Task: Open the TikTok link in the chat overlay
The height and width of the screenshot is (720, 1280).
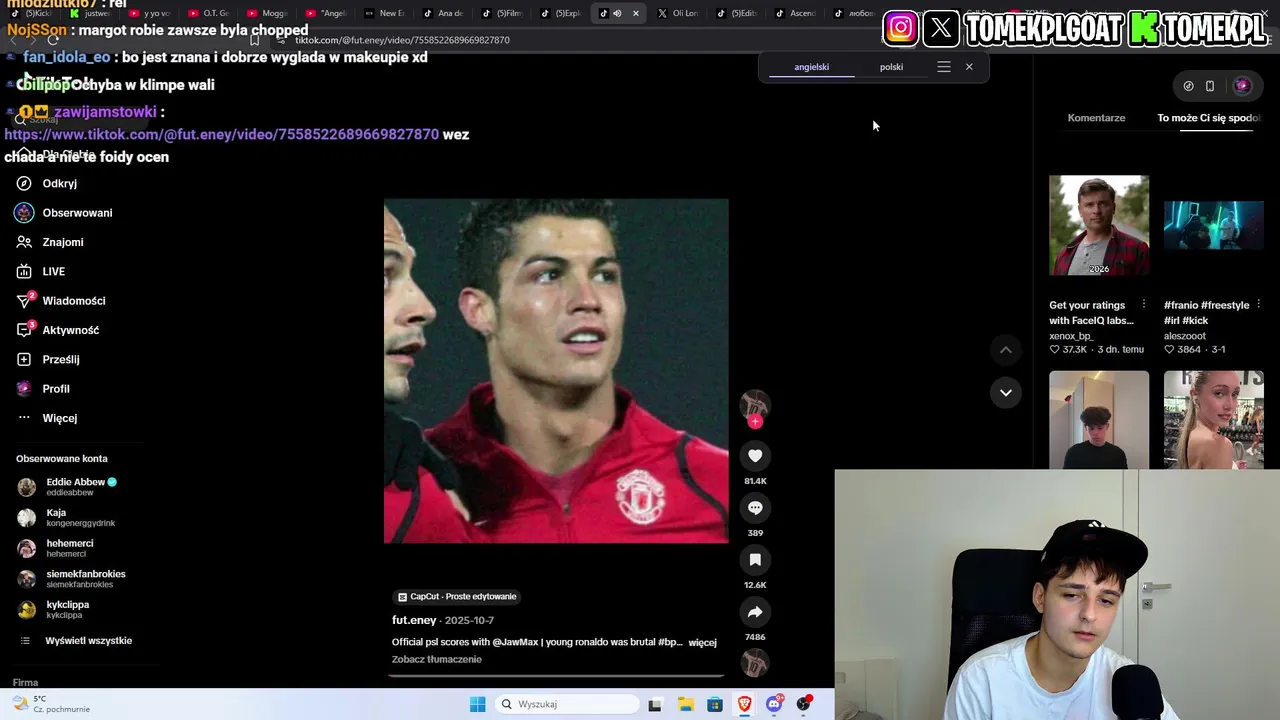Action: coord(222,134)
